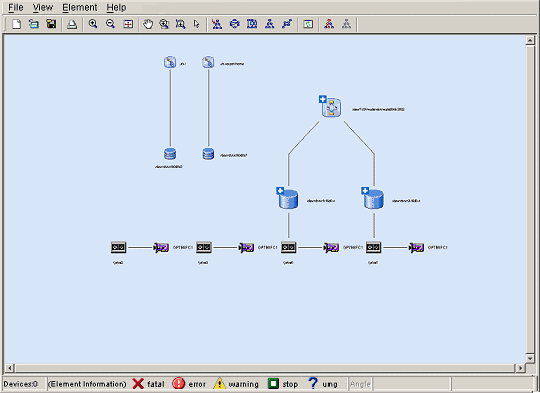Open the Help menu
Viewport: 540px width, 393px height.
[116, 7]
